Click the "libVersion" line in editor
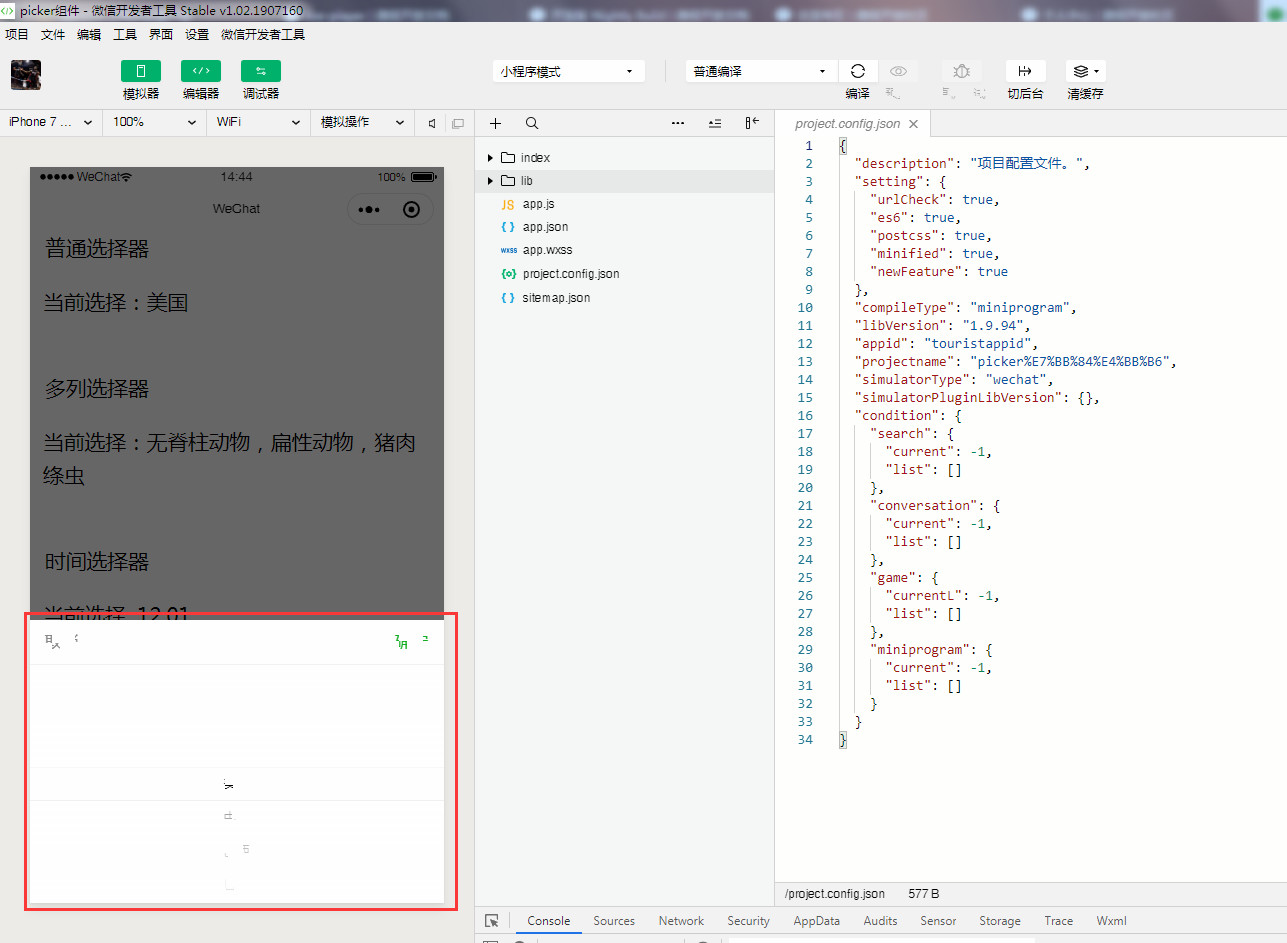The height and width of the screenshot is (943, 1287). click(942, 325)
